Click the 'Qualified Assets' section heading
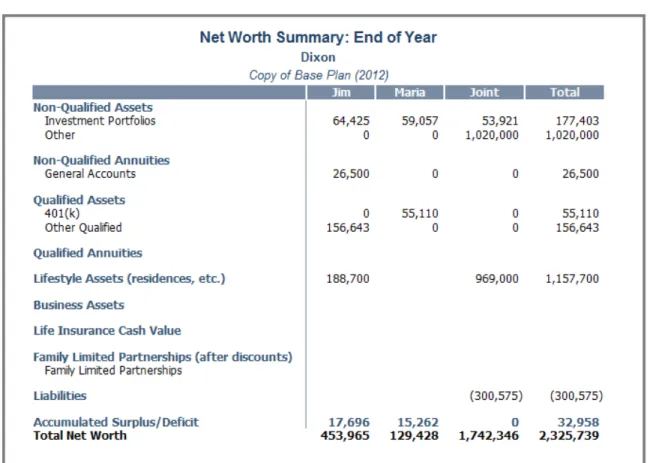This screenshot has height=463, width=650. (x=79, y=200)
